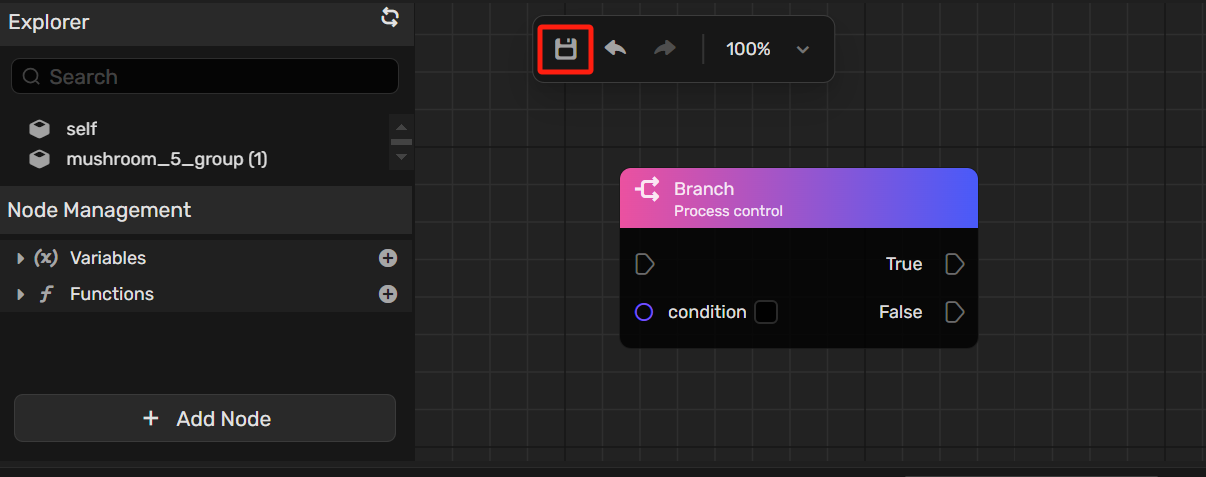The image size is (1206, 477).
Task: Click the Branch node icon
Action: (x=647, y=189)
